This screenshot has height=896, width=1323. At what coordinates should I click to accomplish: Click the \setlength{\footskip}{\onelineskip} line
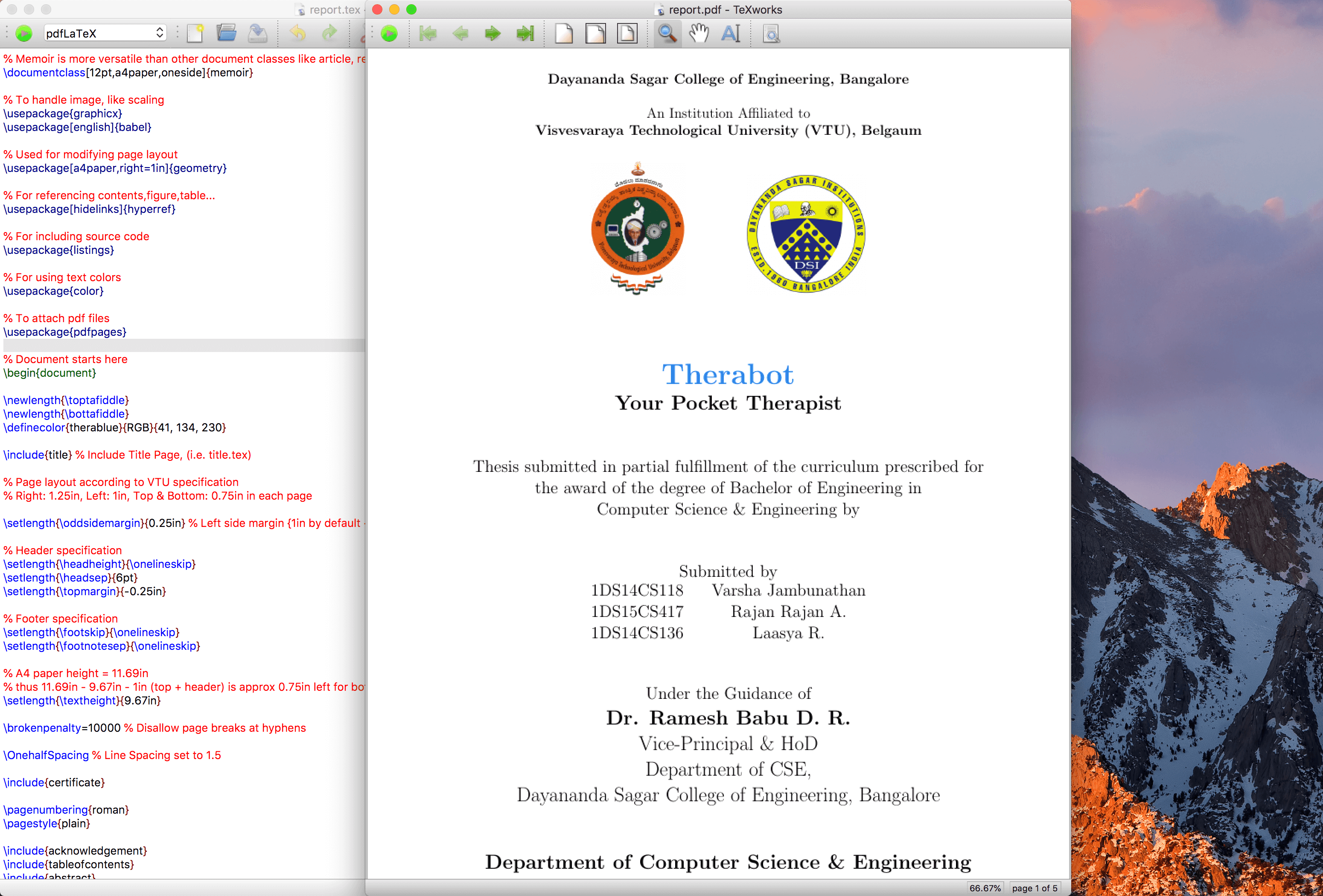[x=91, y=632]
